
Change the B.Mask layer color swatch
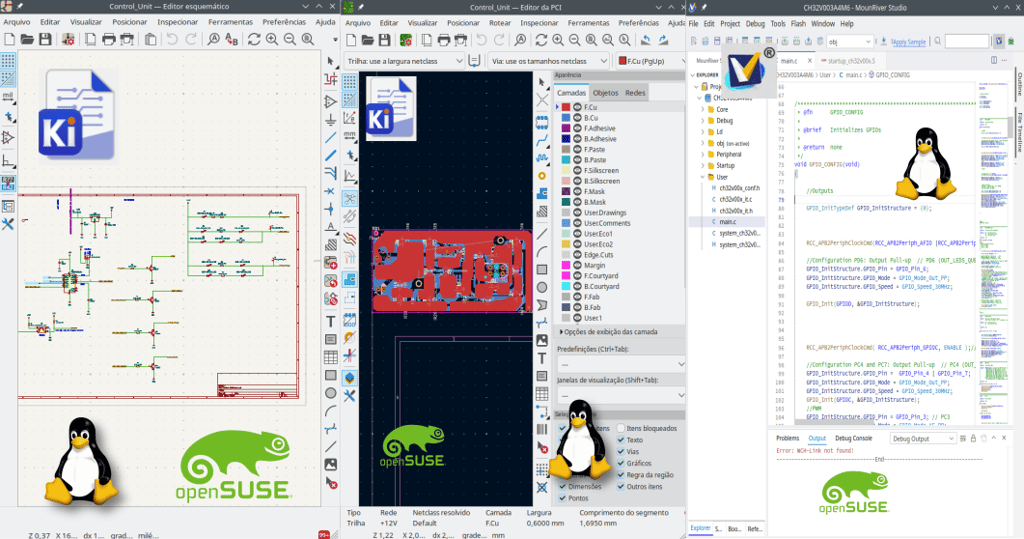click(566, 202)
